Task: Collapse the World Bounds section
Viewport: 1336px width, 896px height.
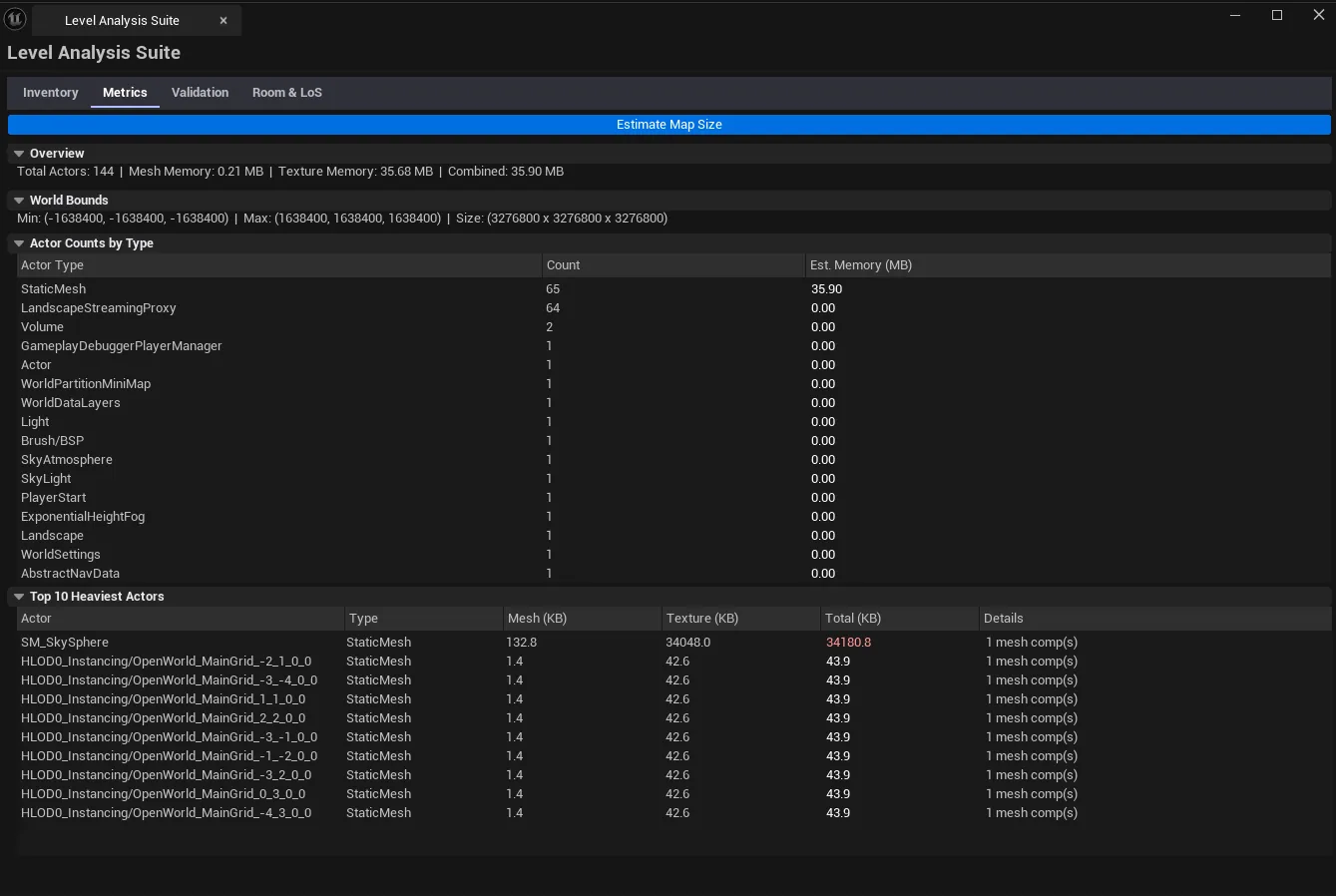Action: tap(19, 201)
